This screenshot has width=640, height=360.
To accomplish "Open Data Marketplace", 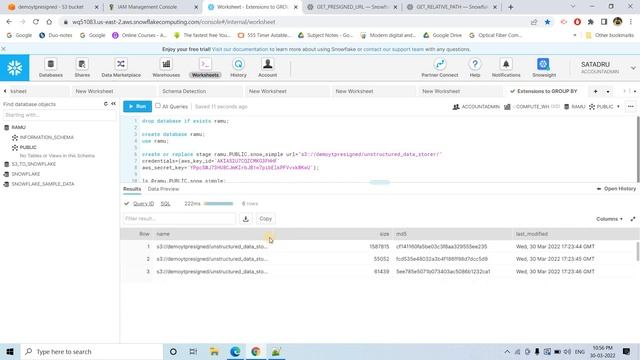I will pos(121,68).
